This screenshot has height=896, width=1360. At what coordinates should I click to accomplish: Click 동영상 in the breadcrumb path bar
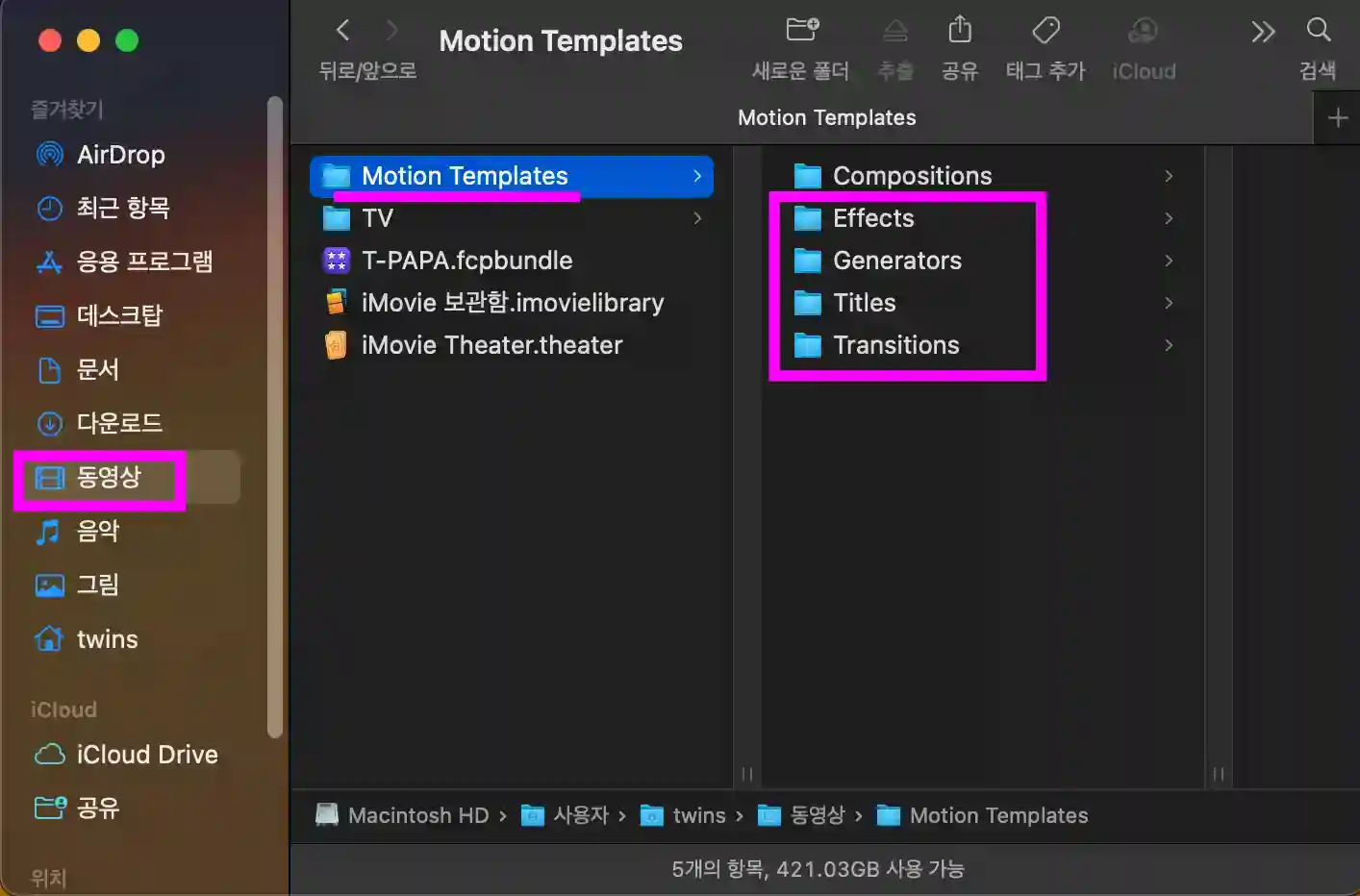tap(817, 814)
